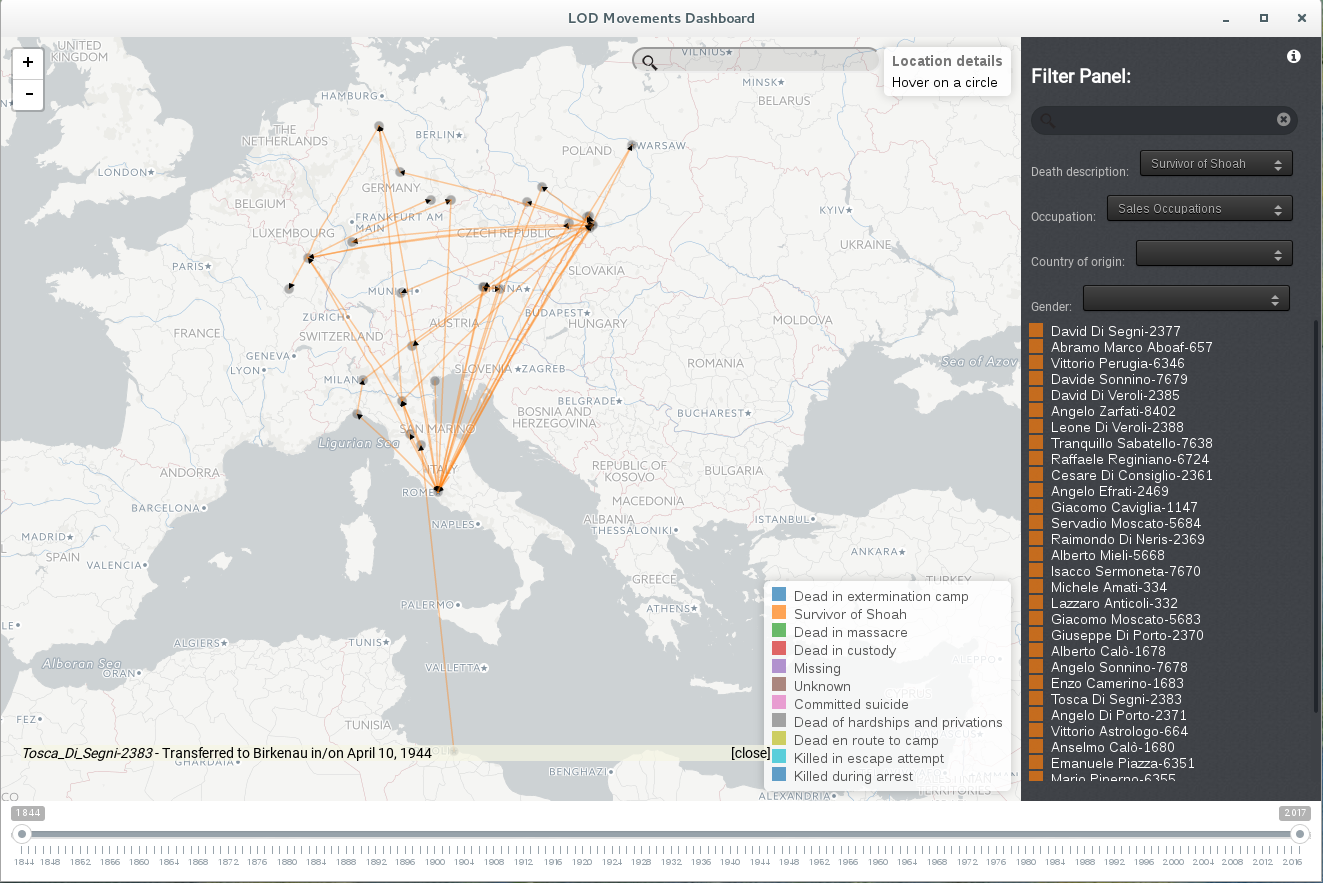This screenshot has width=1323, height=883.
Task: Open the info icon in filter panel
Action: click(x=1293, y=56)
